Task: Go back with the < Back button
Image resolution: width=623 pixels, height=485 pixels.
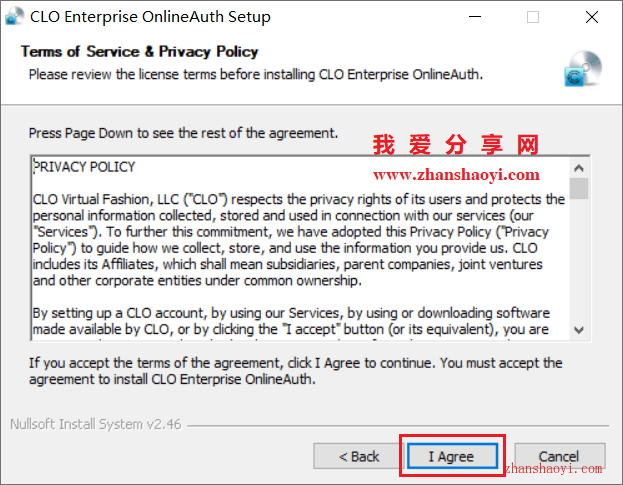Action: point(358,456)
